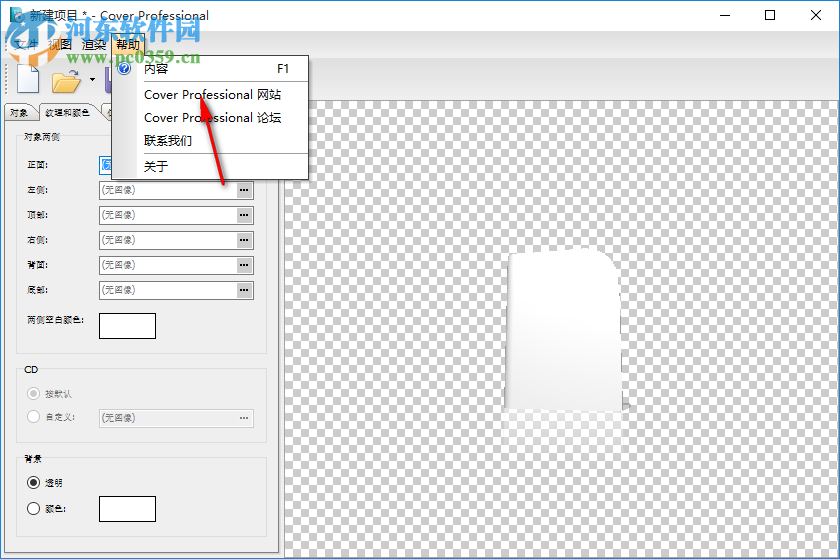Click the 背面 image path field

[x=168, y=265]
